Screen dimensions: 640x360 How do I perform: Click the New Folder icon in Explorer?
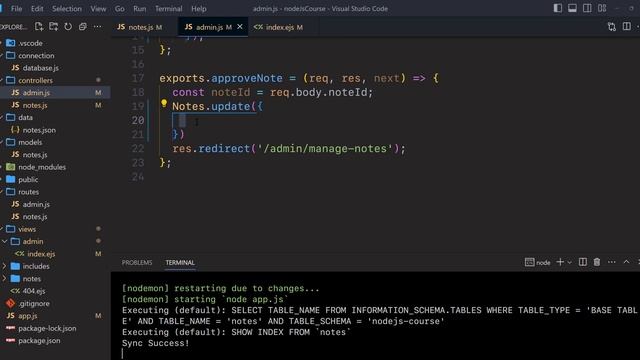coord(53,27)
